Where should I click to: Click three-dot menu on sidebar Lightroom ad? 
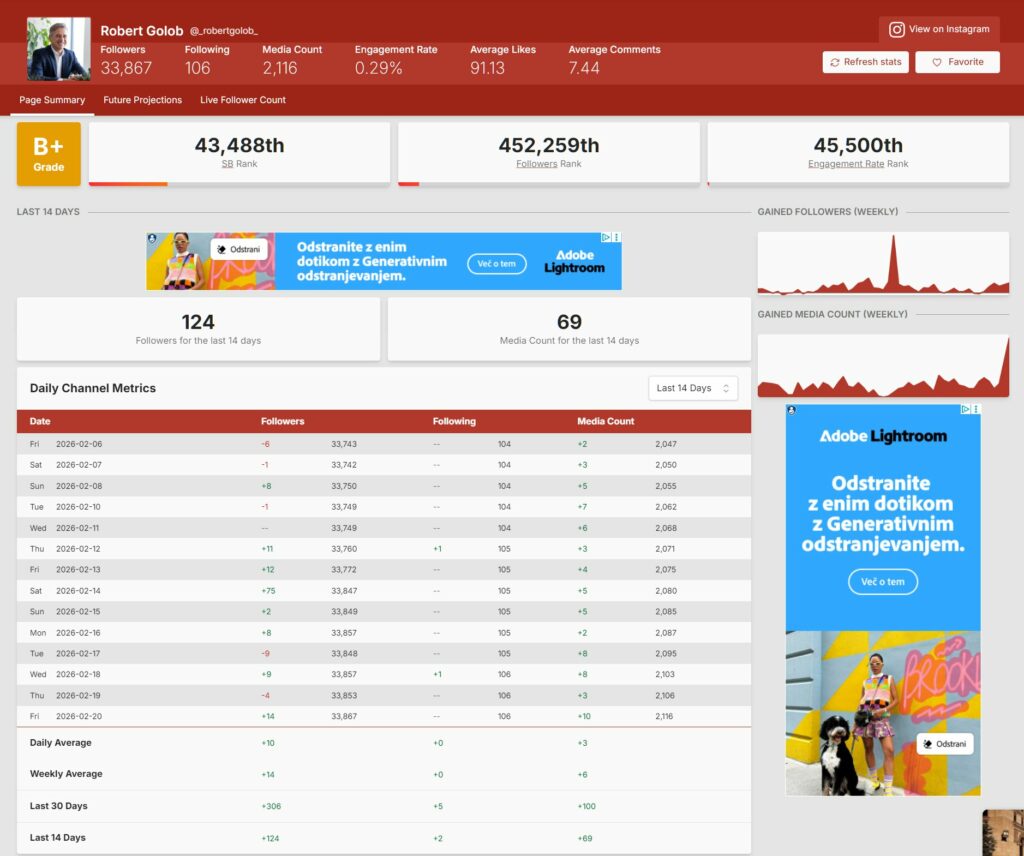pyautogui.click(x=976, y=409)
